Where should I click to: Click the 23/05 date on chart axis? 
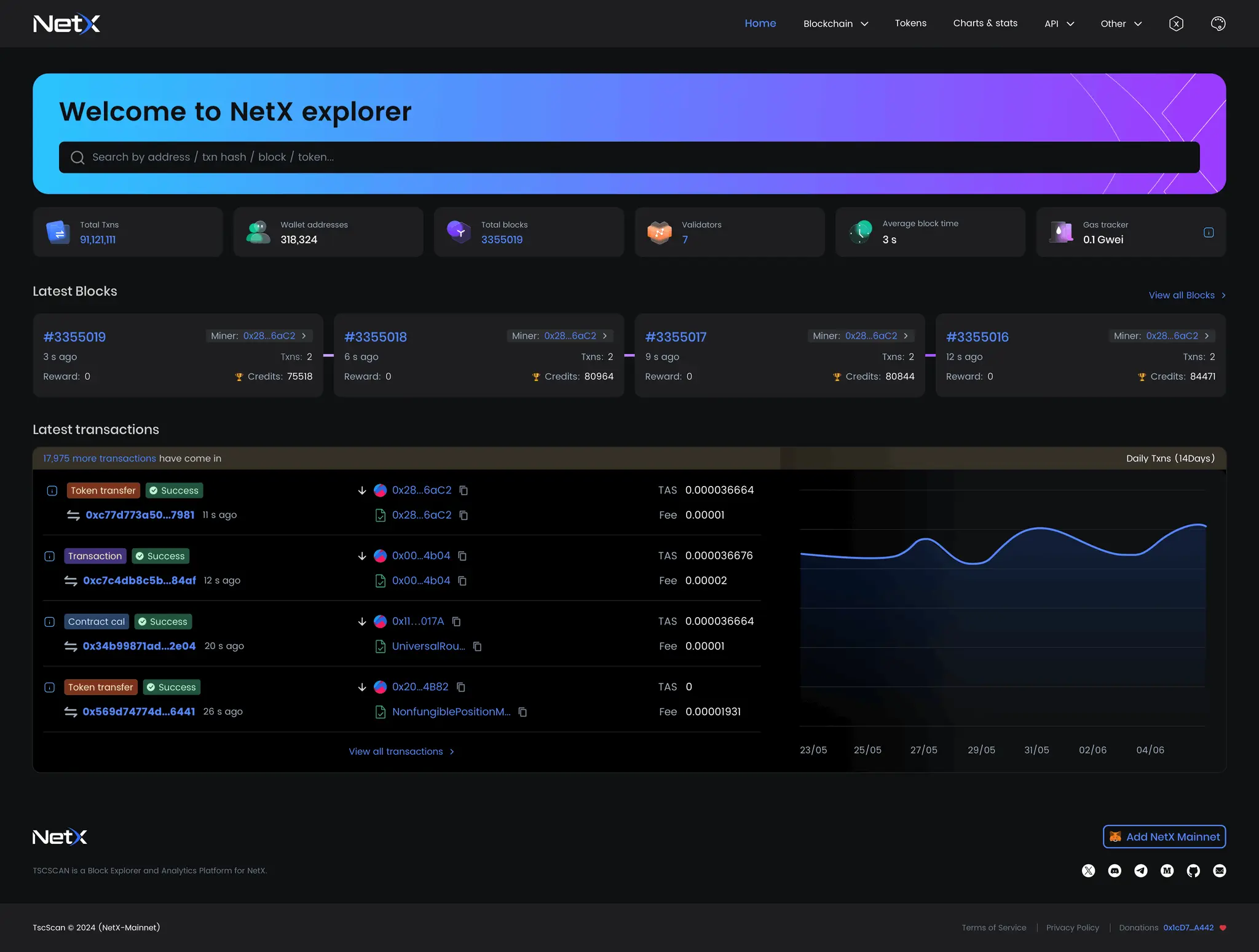[x=813, y=750]
